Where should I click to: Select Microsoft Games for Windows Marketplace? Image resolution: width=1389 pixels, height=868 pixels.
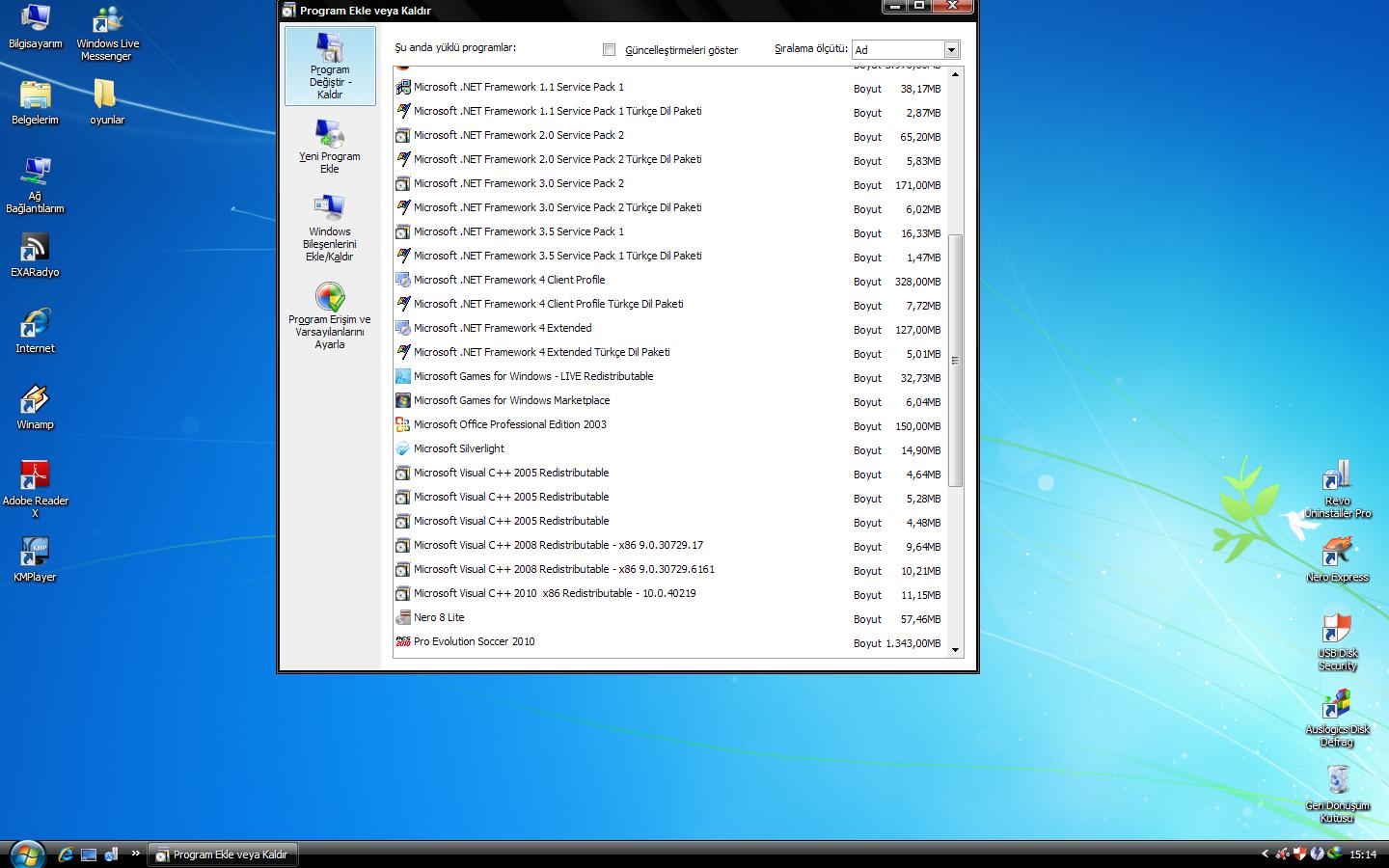669,400
